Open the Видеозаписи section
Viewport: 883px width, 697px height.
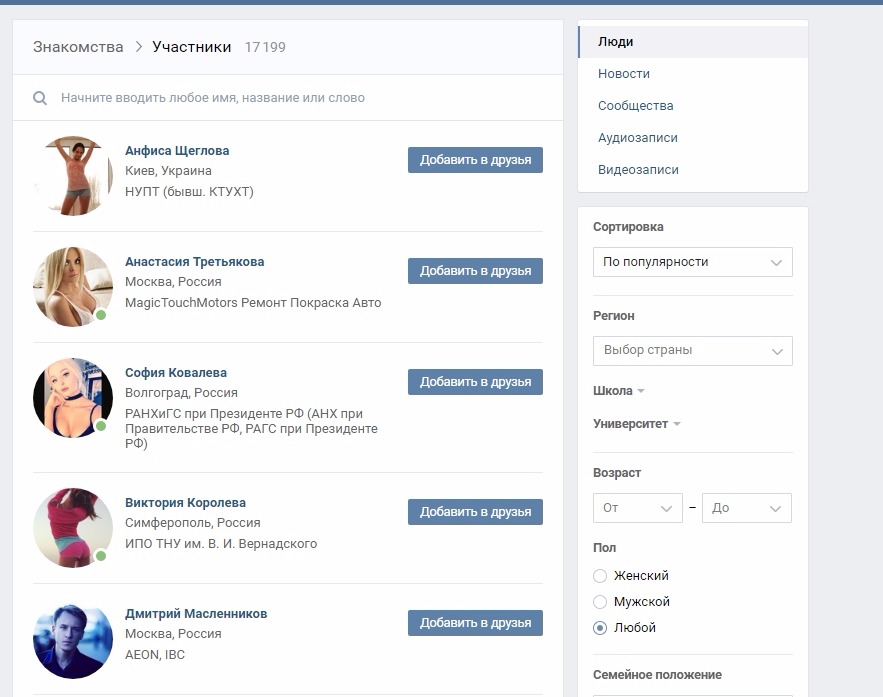tap(638, 170)
